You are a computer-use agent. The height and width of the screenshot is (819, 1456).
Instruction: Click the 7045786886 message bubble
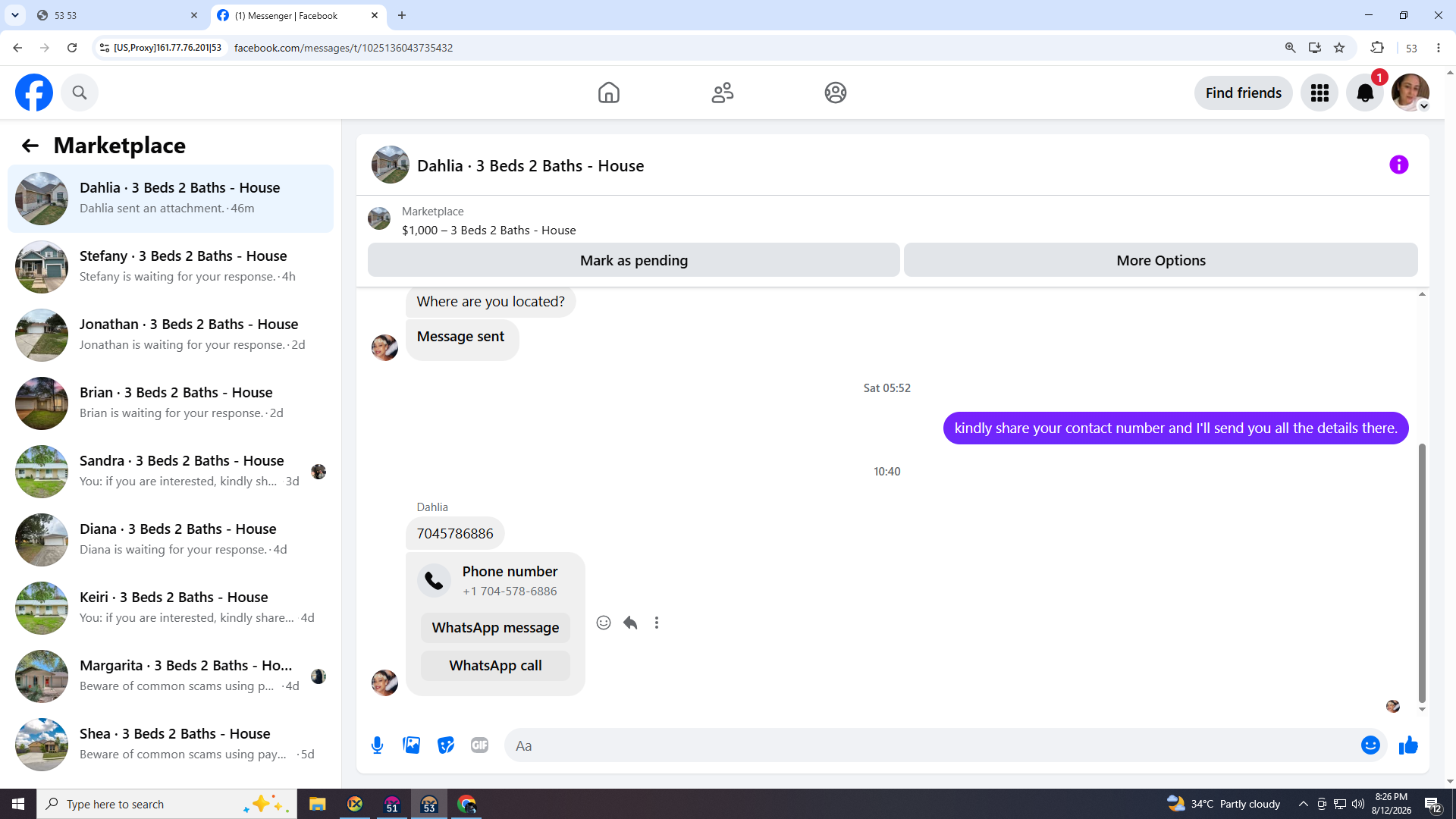455,534
